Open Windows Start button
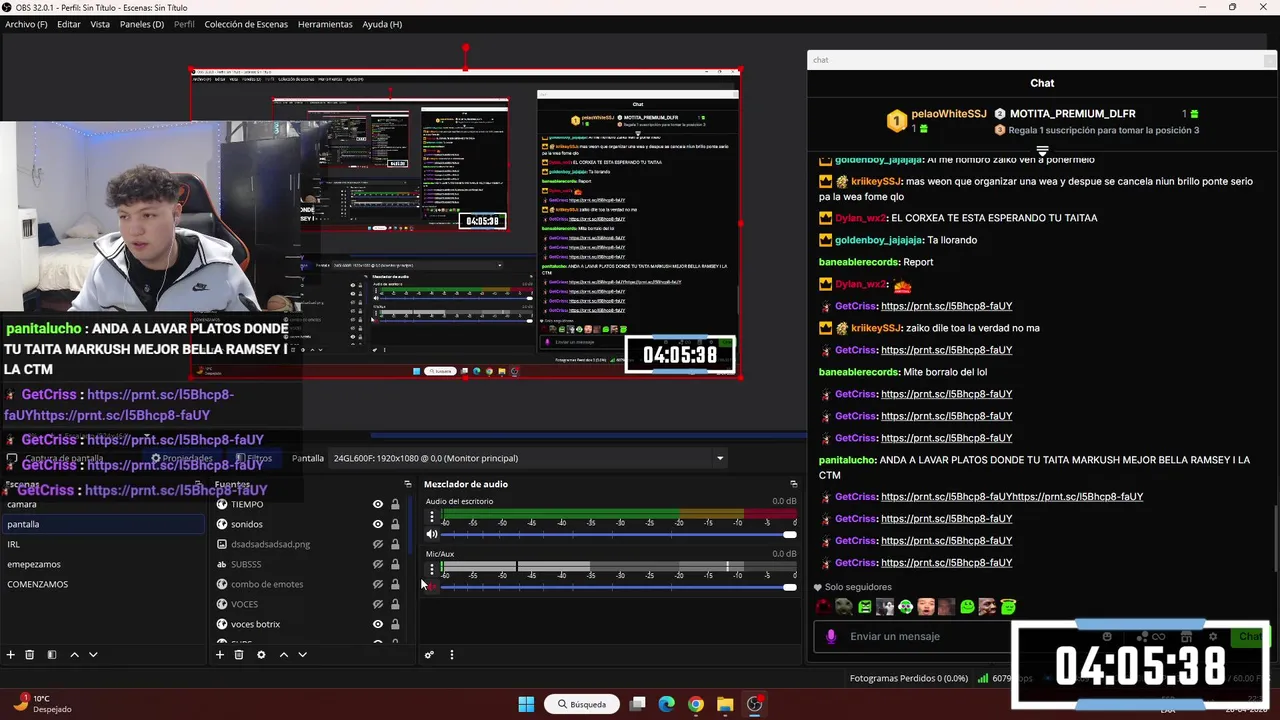The image size is (1280, 720). tap(526, 704)
